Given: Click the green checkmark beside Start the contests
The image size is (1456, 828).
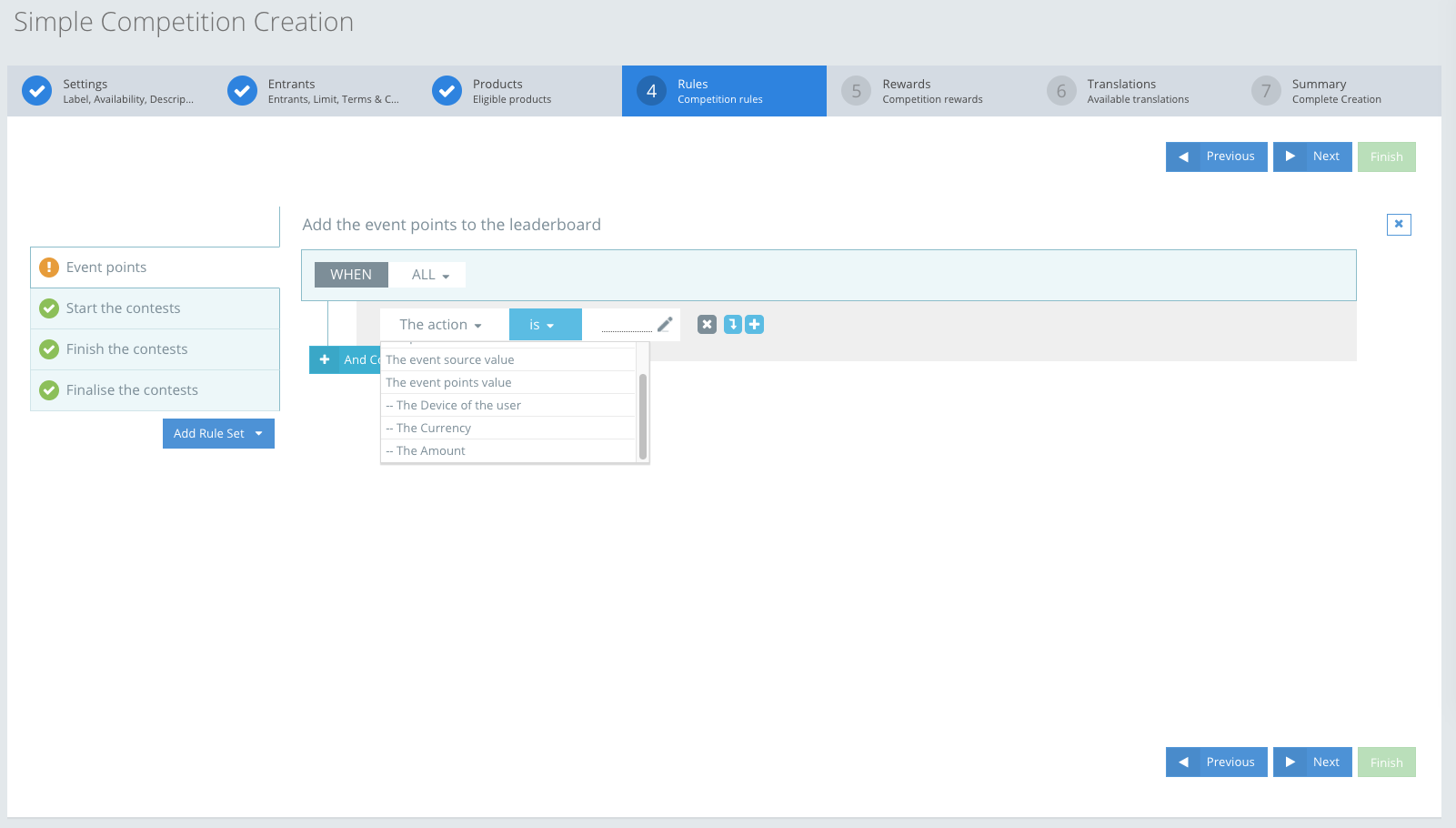Looking at the screenshot, I should click(x=48, y=308).
